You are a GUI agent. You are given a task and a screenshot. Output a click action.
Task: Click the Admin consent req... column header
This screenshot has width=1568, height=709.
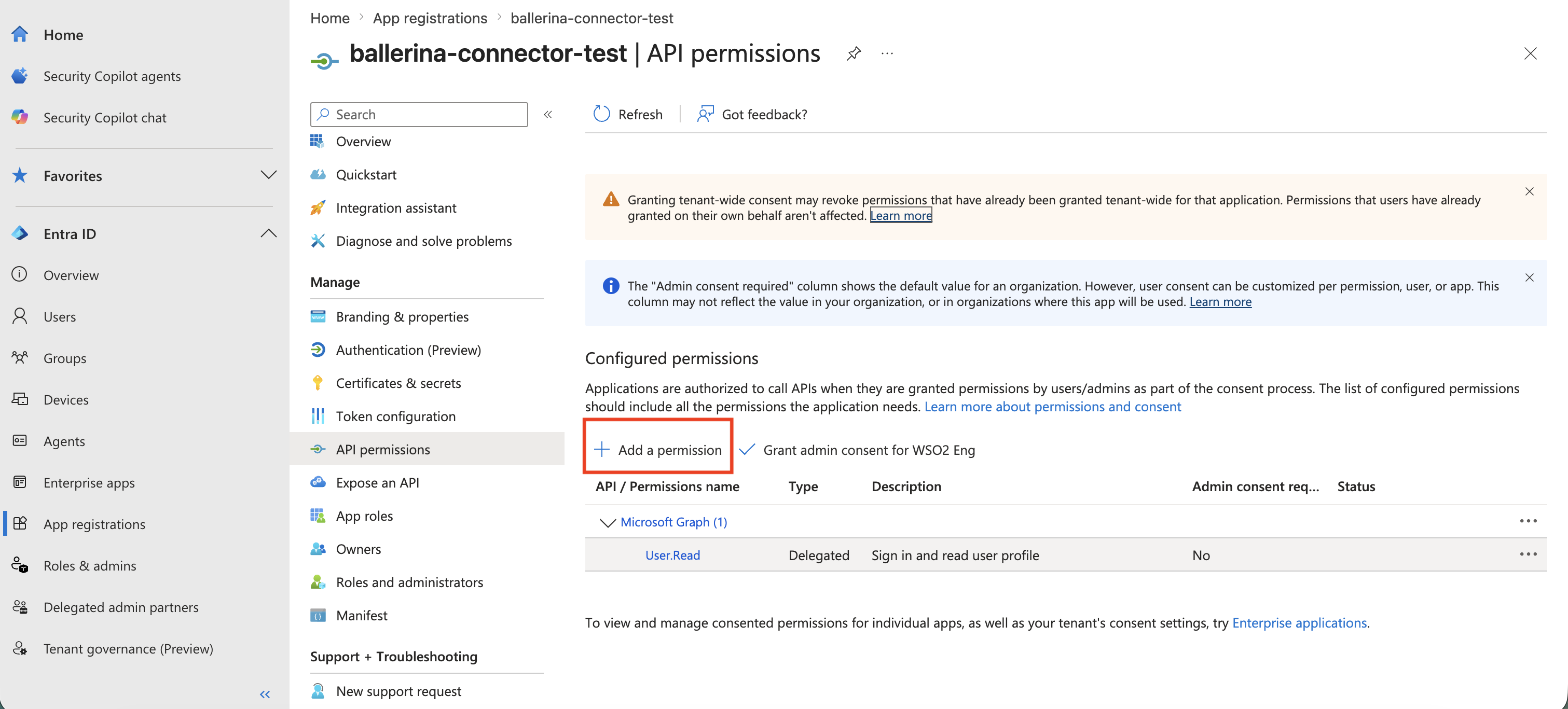(x=1256, y=486)
